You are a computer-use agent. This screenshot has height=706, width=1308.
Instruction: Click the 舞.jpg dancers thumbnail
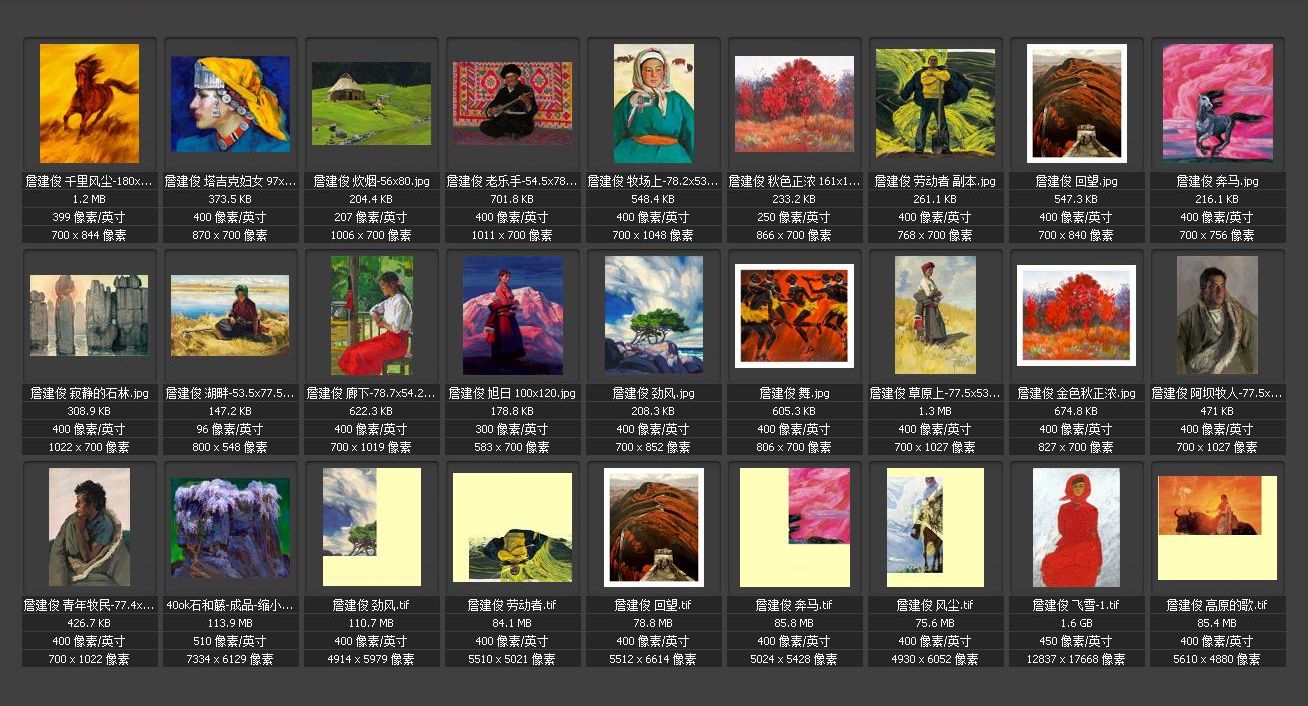[x=794, y=315]
